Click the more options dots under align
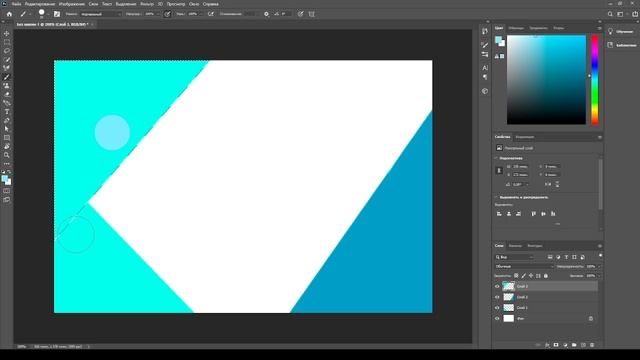Viewport: 640px width, 360px height. [x=558, y=224]
